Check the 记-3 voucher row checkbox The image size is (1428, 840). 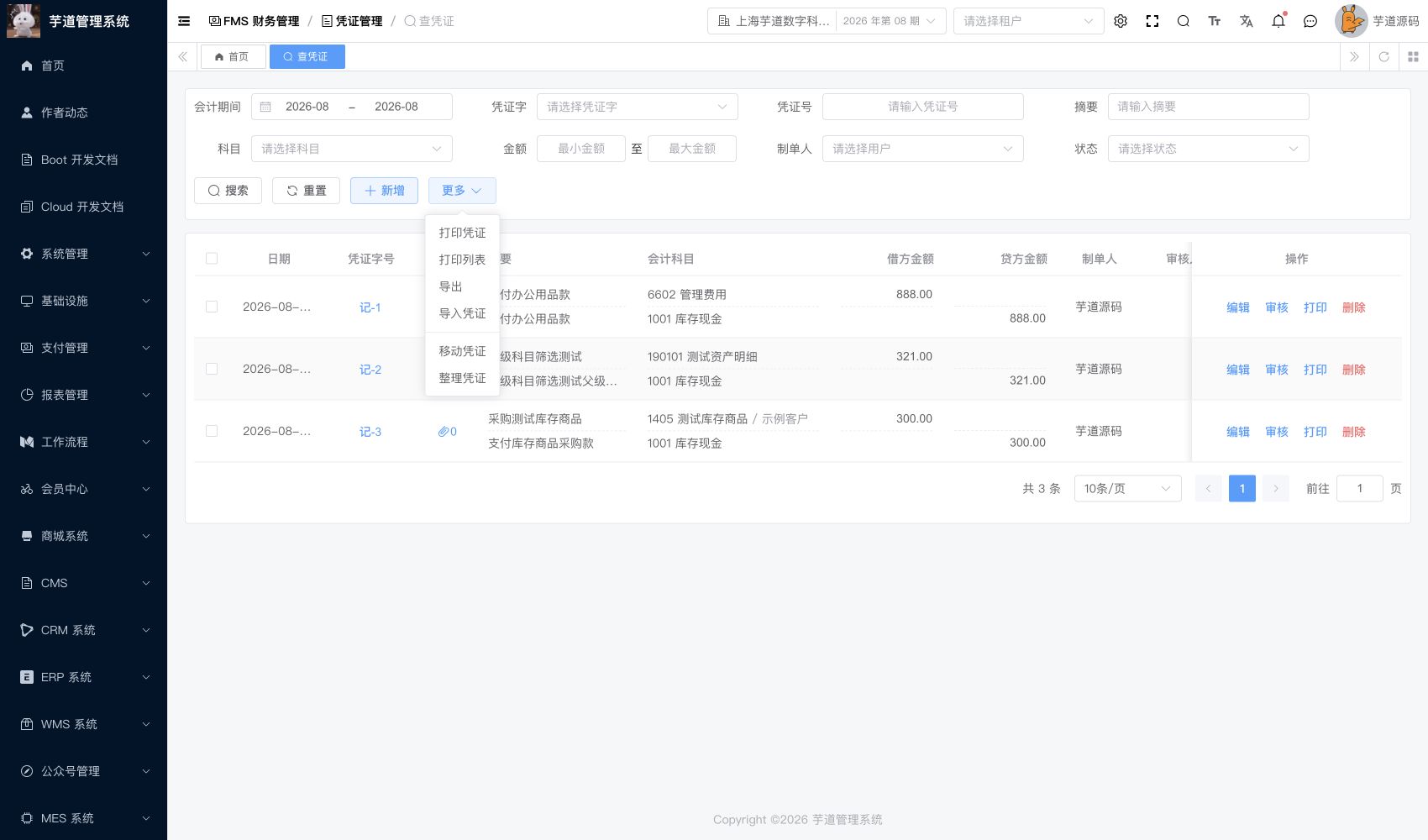pyautogui.click(x=212, y=431)
